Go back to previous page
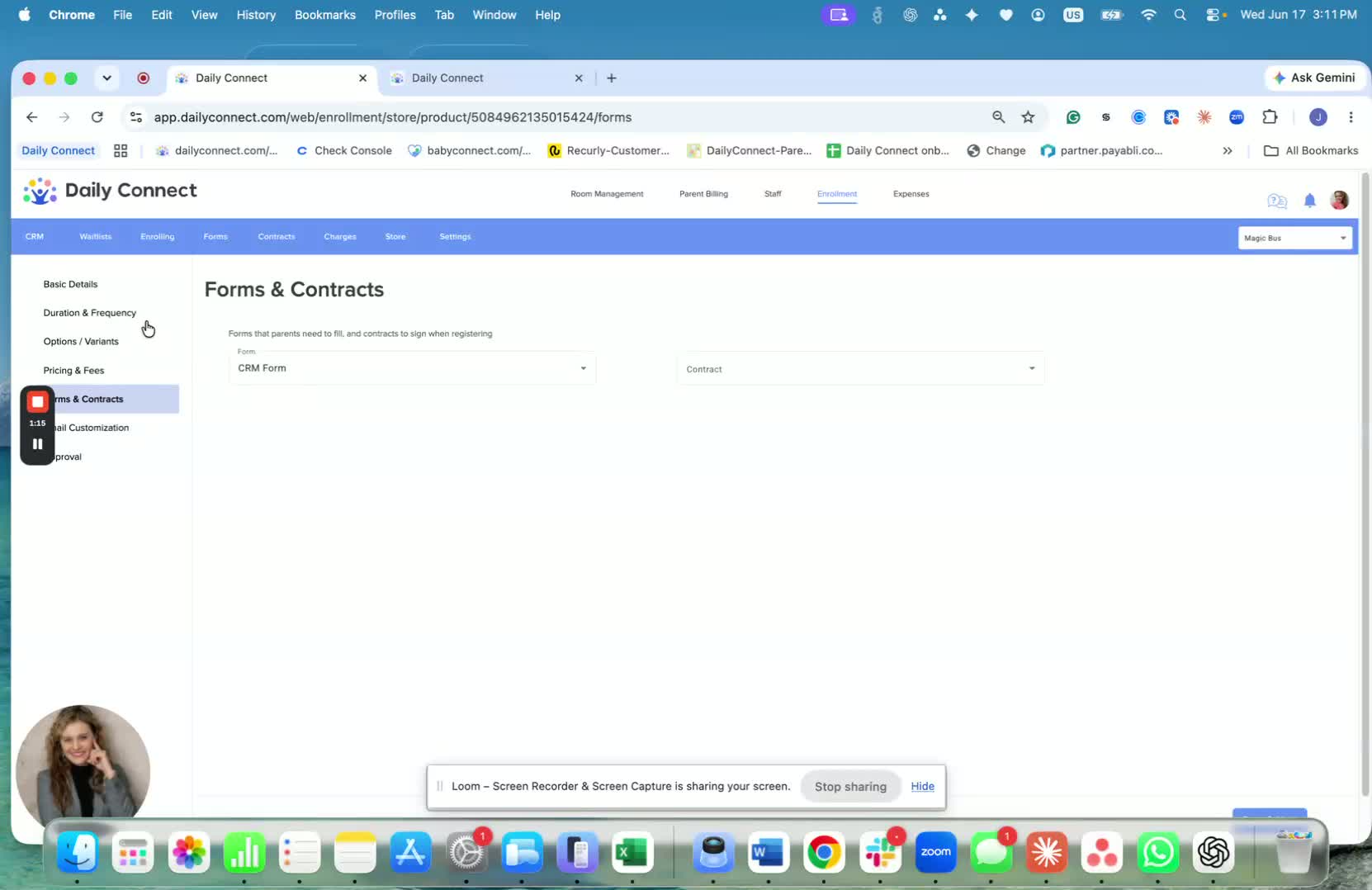The width and height of the screenshot is (1372, 890). (x=31, y=117)
